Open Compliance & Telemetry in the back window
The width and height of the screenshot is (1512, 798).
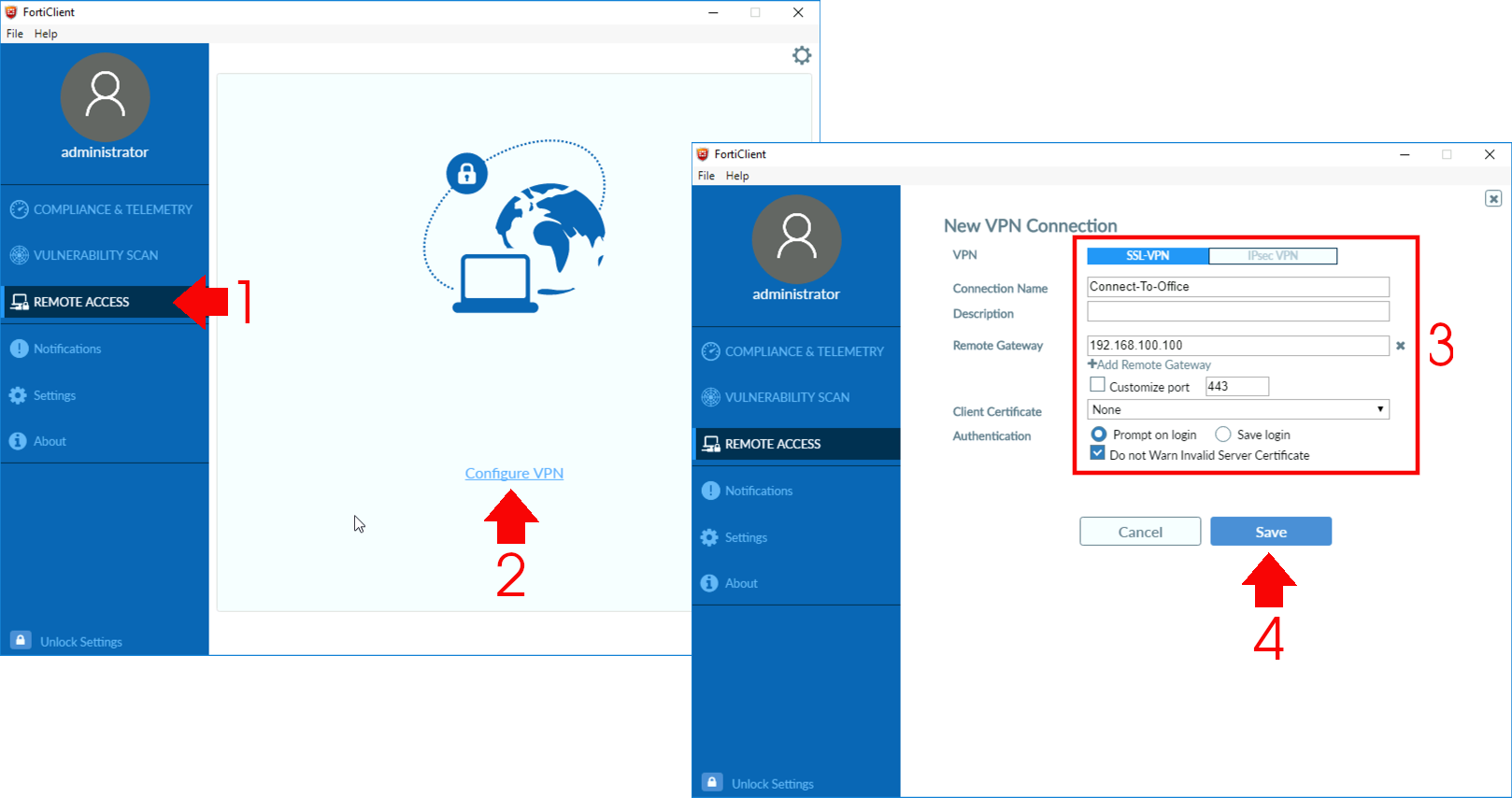click(x=102, y=209)
